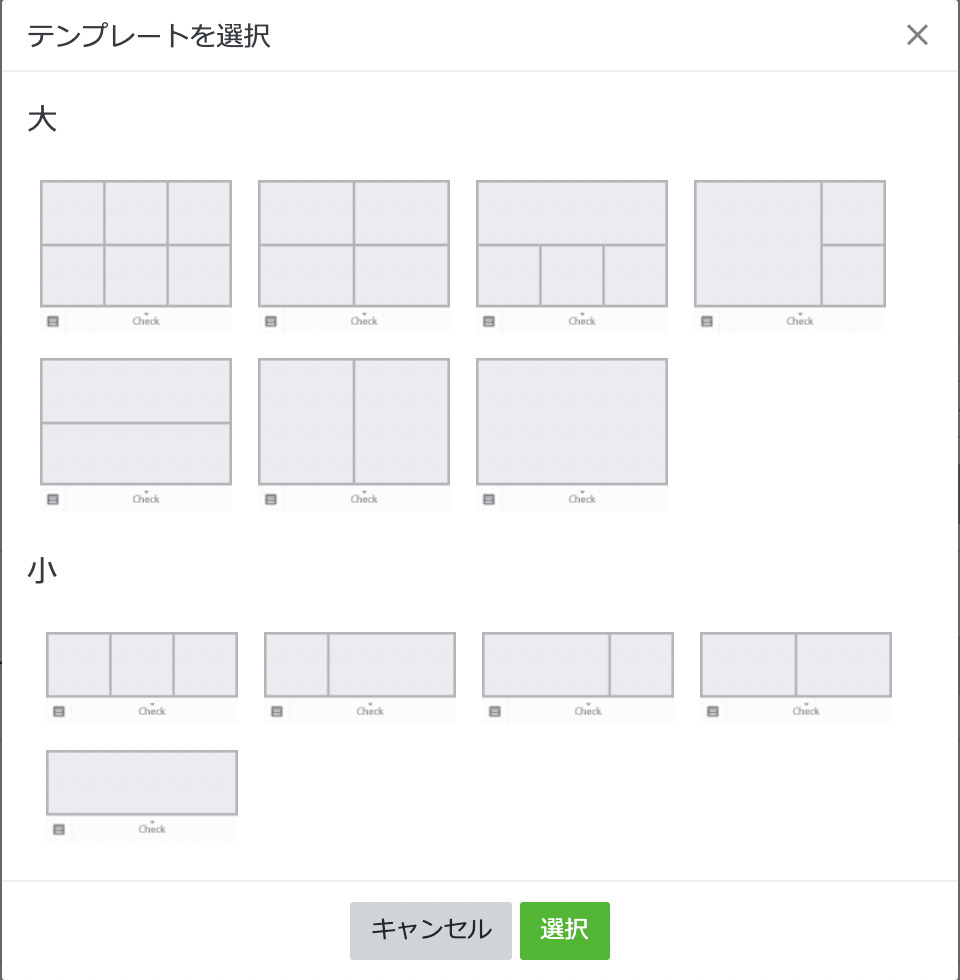960x980 pixels.
Task: Select the large six-panel grid template
Action: click(136, 244)
